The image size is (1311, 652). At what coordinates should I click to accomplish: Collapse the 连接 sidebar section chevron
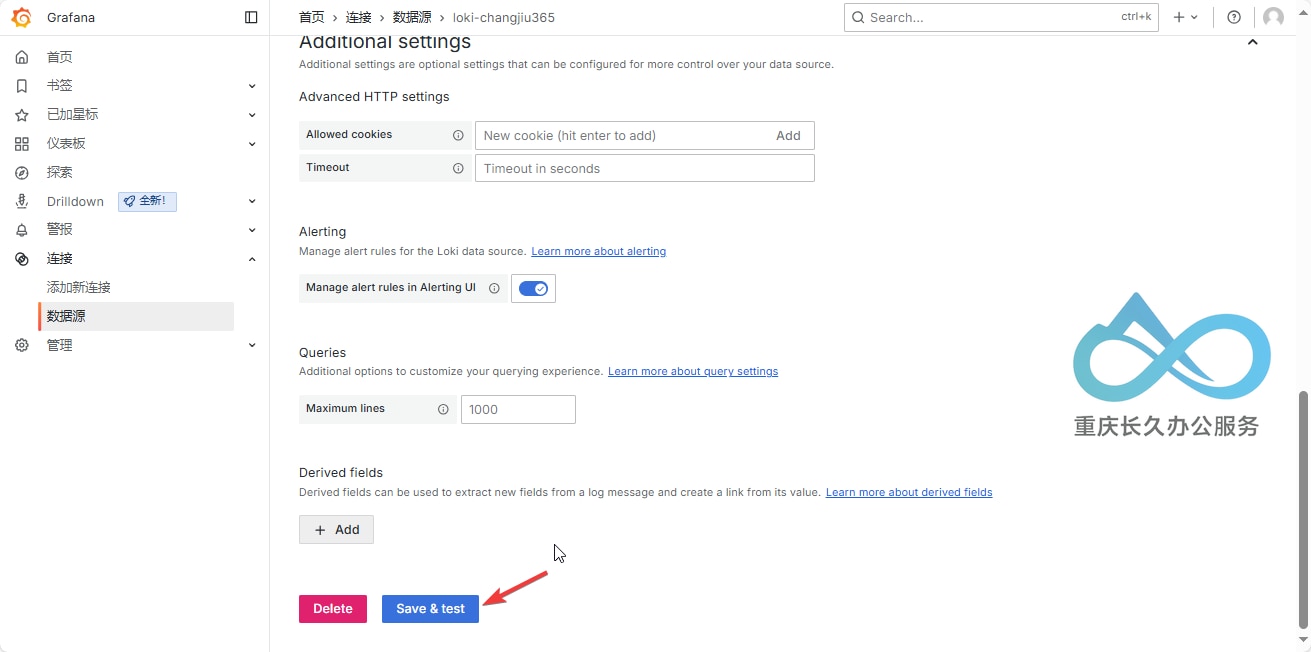[252, 259]
